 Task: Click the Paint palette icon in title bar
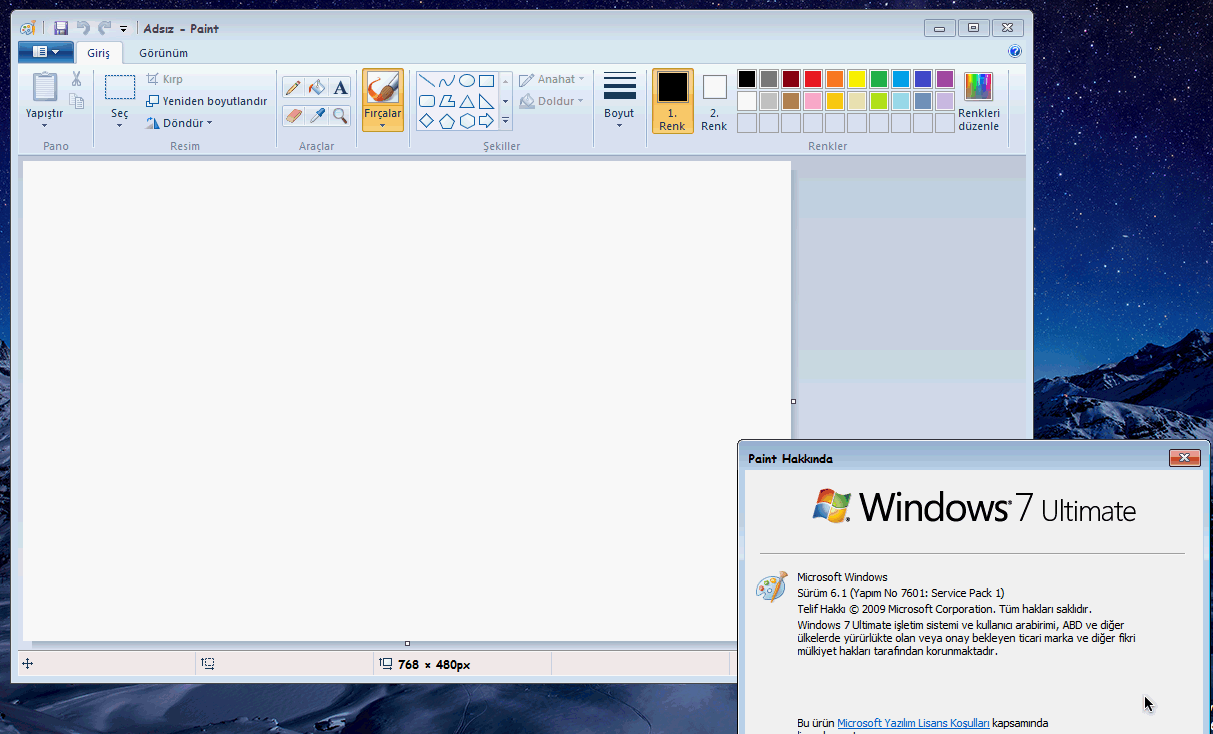(x=28, y=28)
